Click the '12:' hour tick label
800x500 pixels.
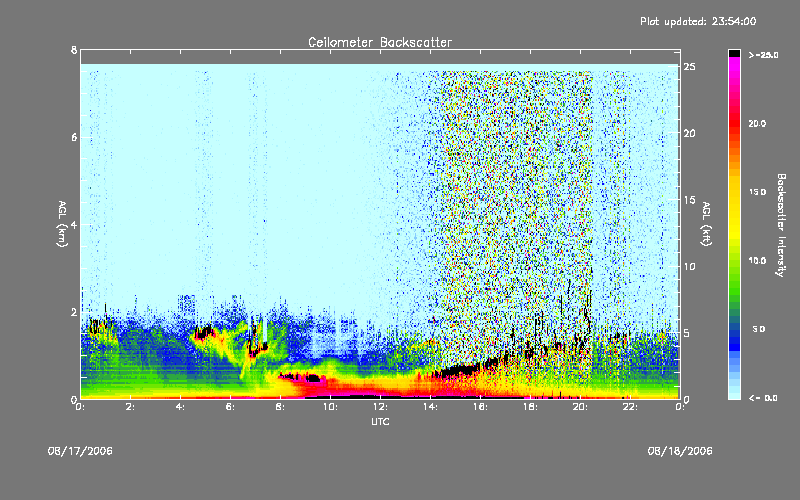[x=380, y=407]
